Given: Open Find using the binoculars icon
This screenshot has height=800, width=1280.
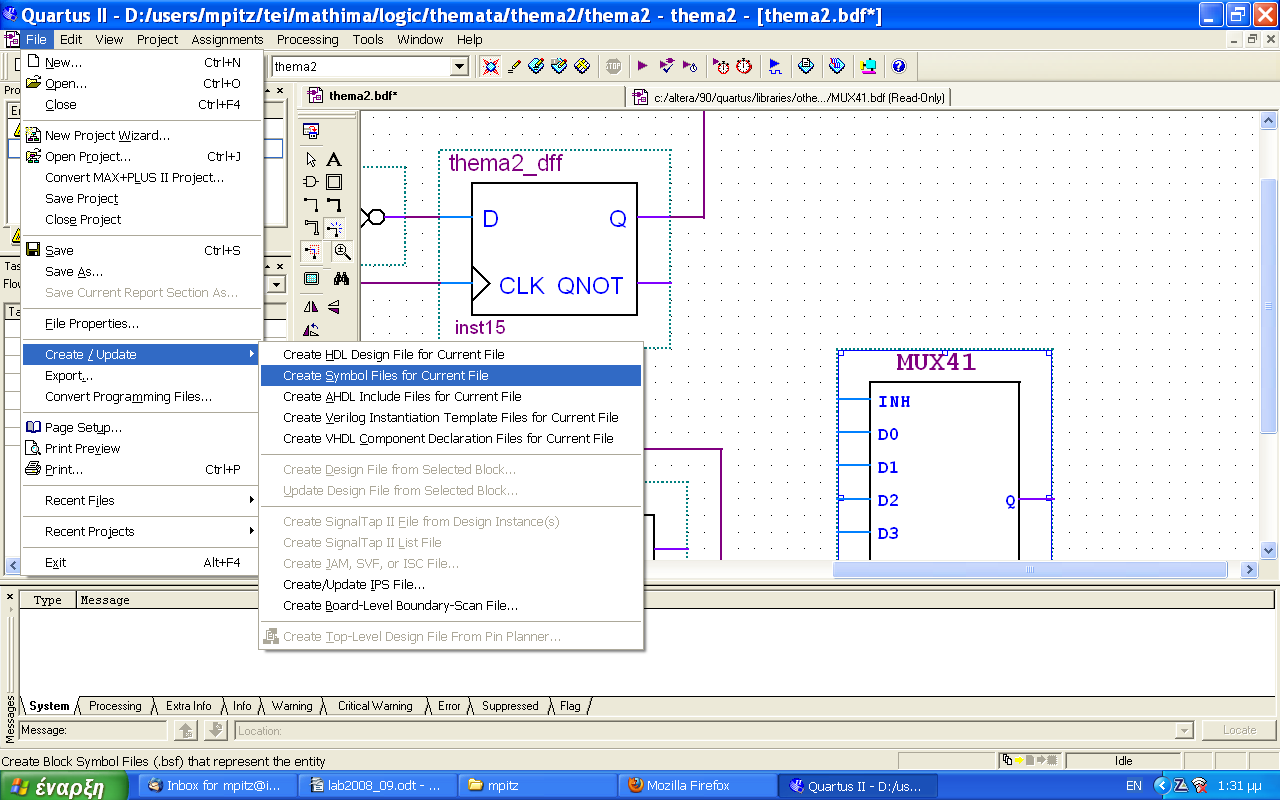Looking at the screenshot, I should (x=342, y=279).
